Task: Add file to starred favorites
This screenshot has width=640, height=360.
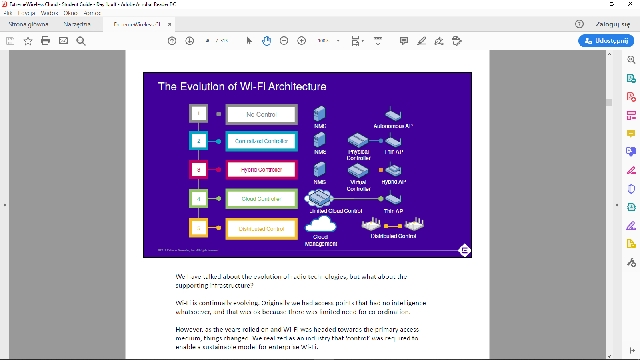Action: [x=28, y=41]
